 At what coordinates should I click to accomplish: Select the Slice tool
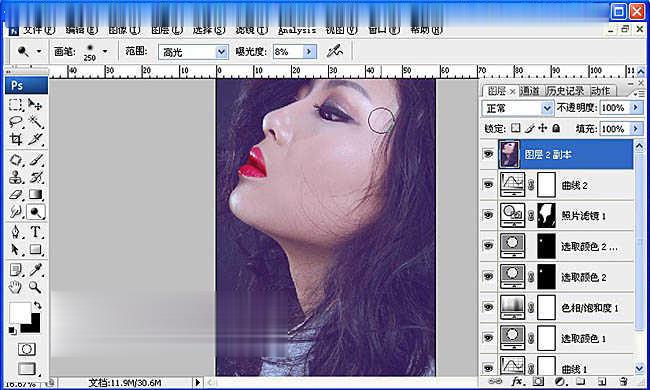[35, 139]
